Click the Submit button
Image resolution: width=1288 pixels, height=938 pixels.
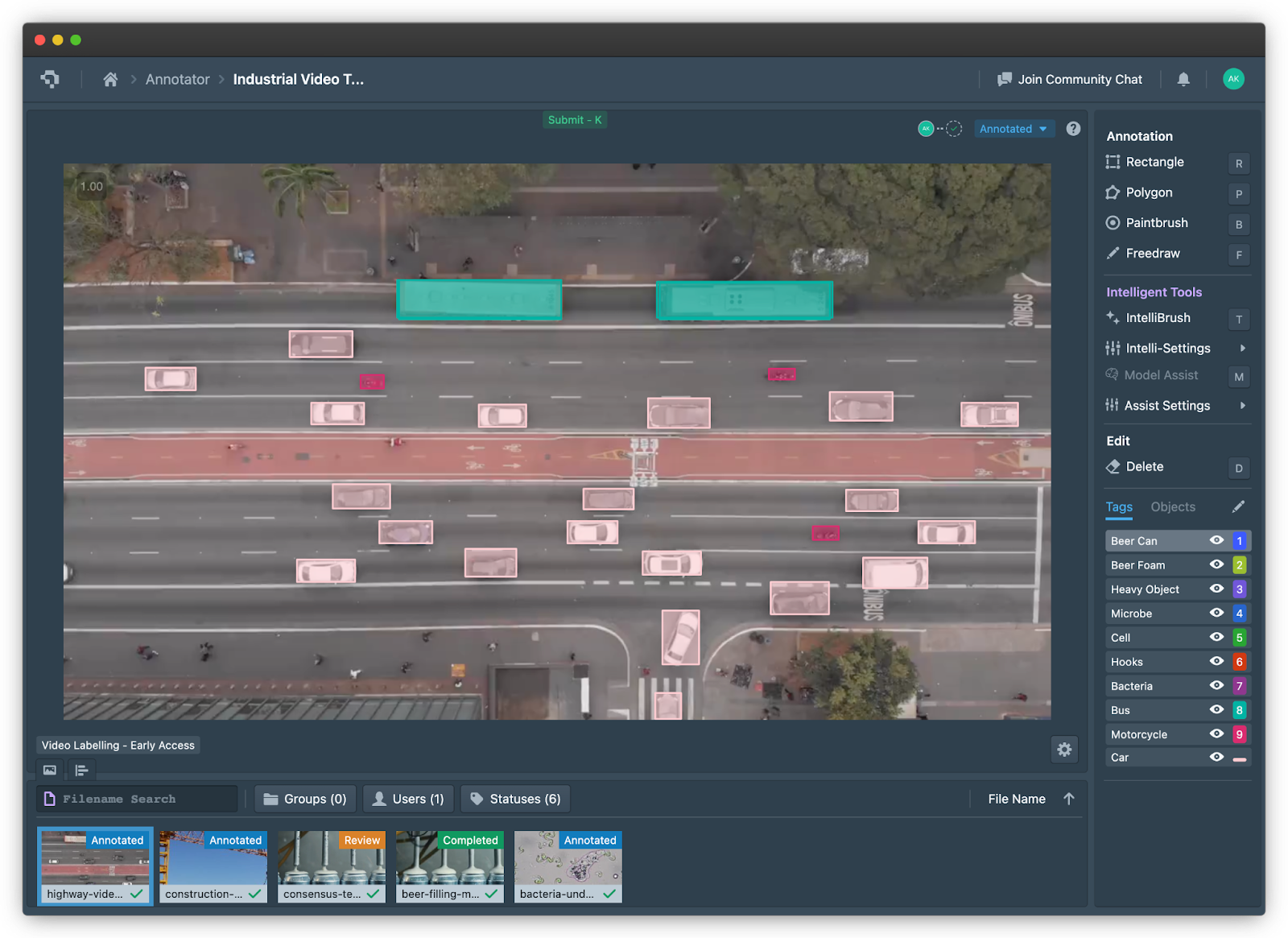(x=575, y=119)
